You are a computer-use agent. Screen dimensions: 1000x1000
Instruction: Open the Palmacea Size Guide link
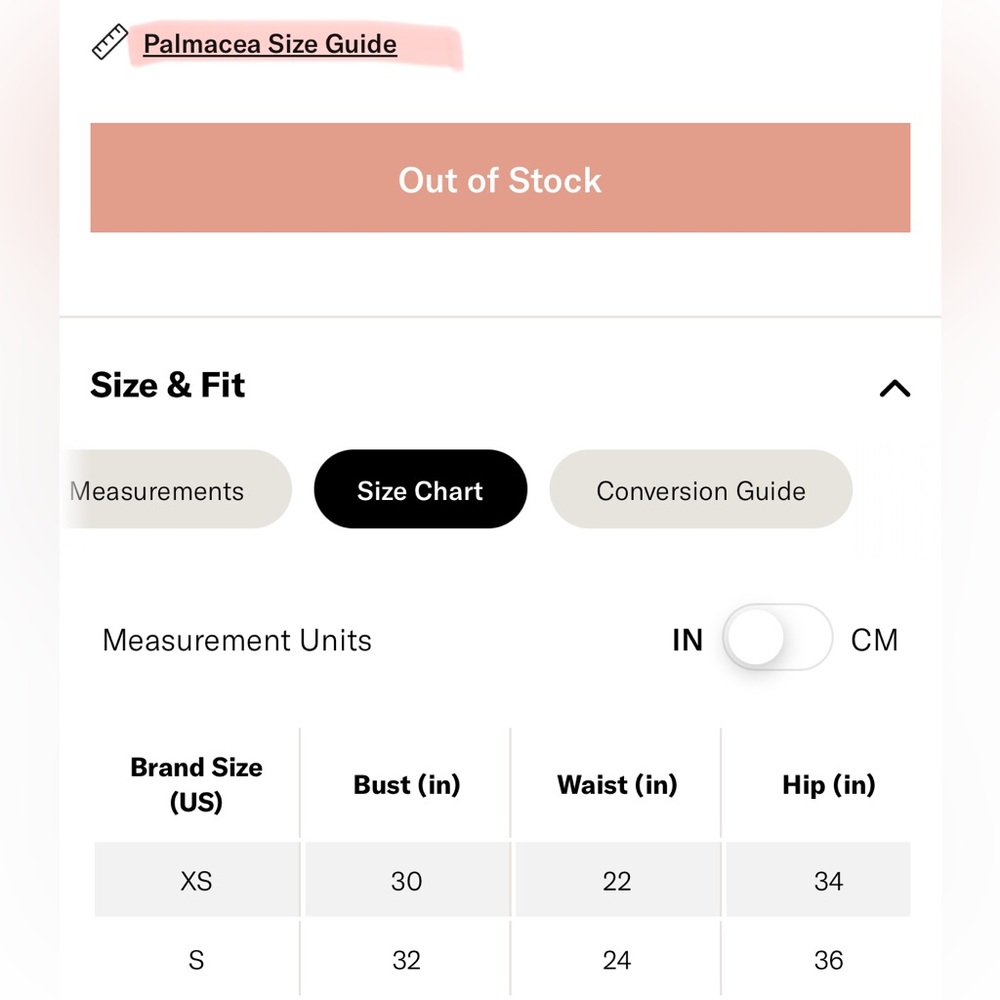click(x=270, y=44)
